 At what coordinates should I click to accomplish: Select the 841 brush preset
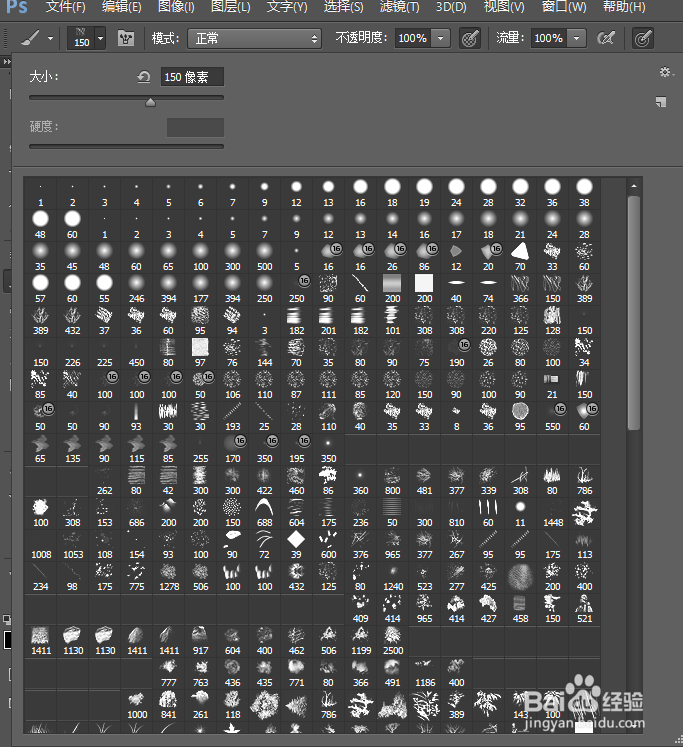click(x=169, y=705)
